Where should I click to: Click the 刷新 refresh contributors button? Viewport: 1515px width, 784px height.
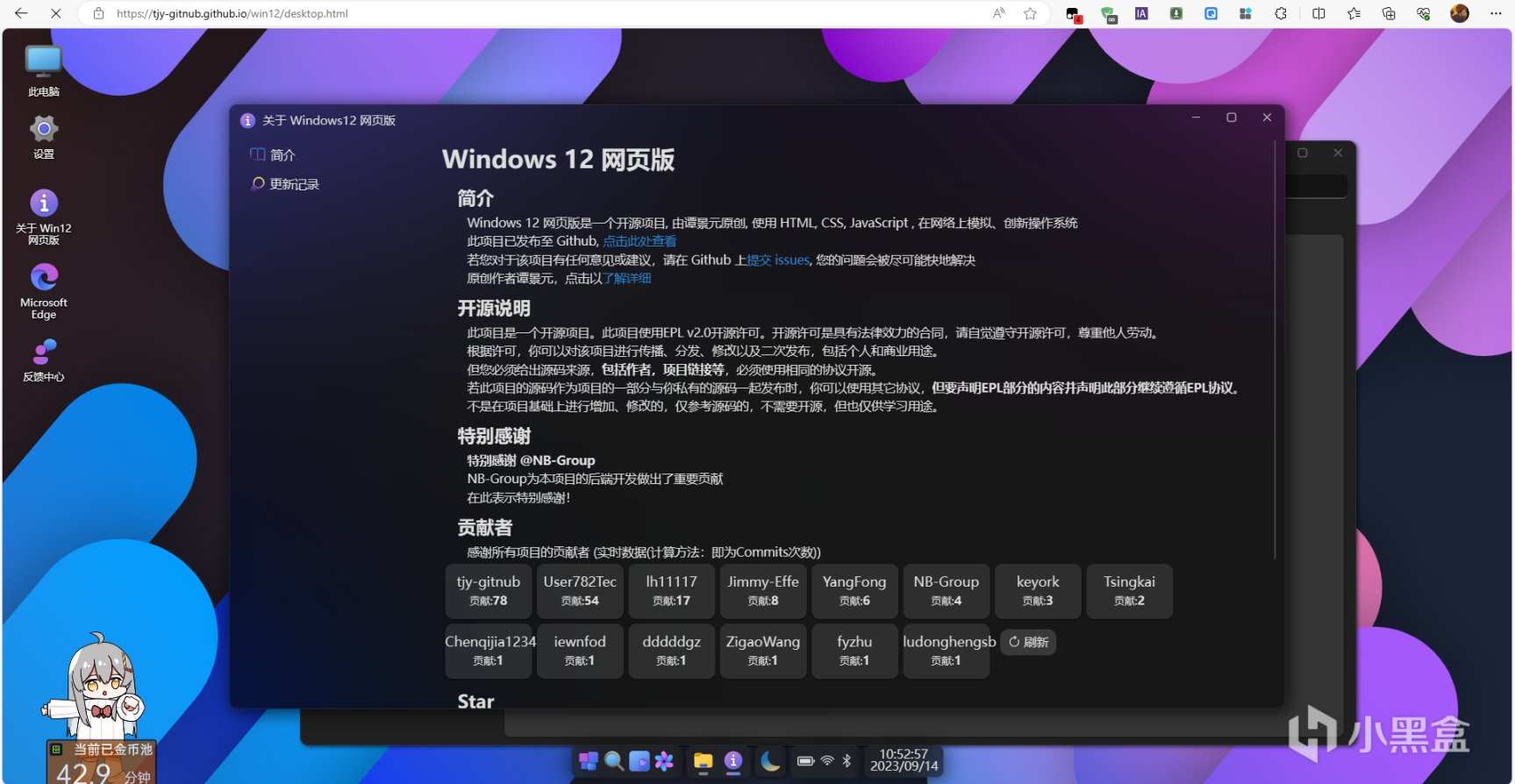coord(1028,642)
